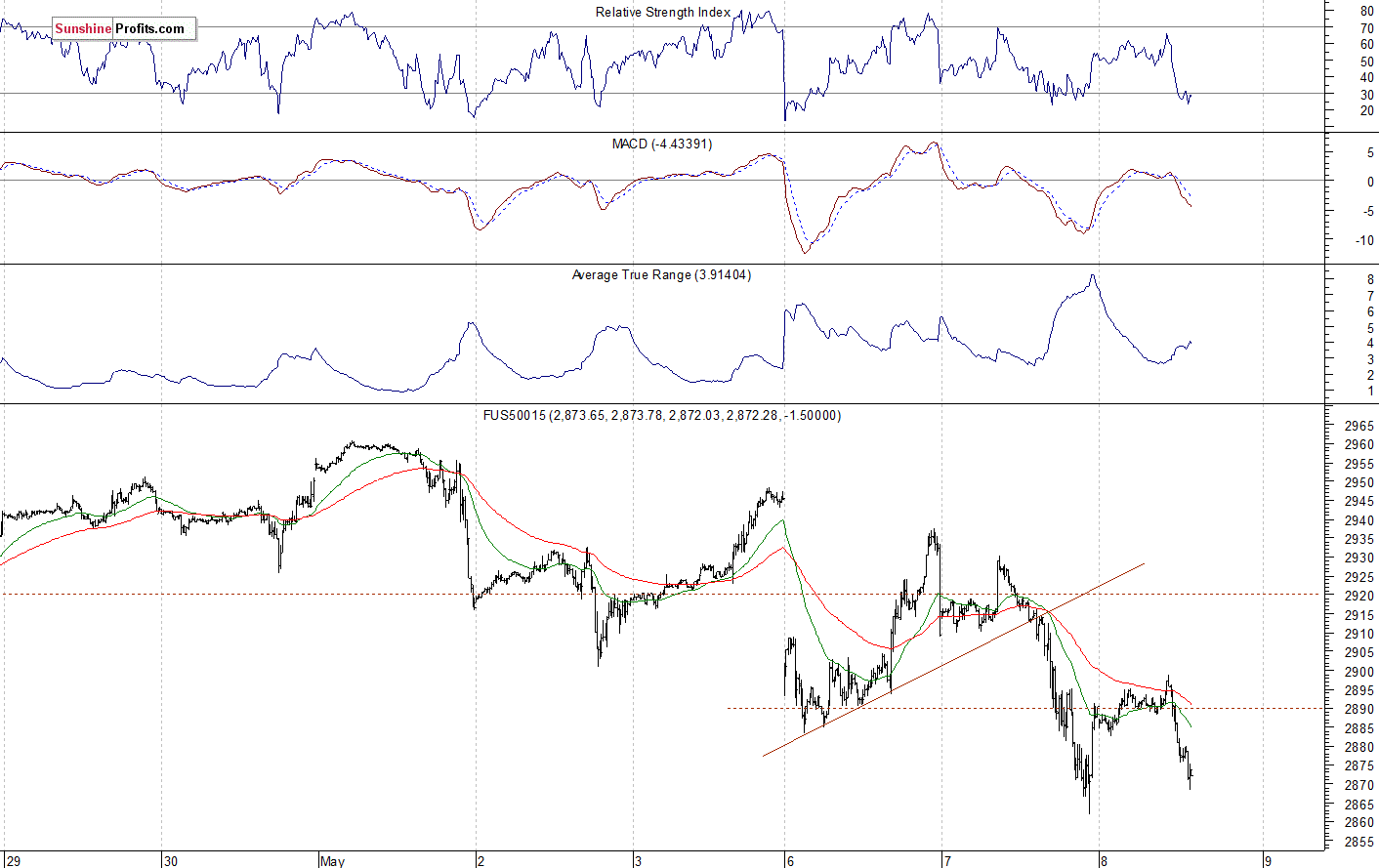
Task: Click the 2890 price axis value
Action: tap(1359, 709)
